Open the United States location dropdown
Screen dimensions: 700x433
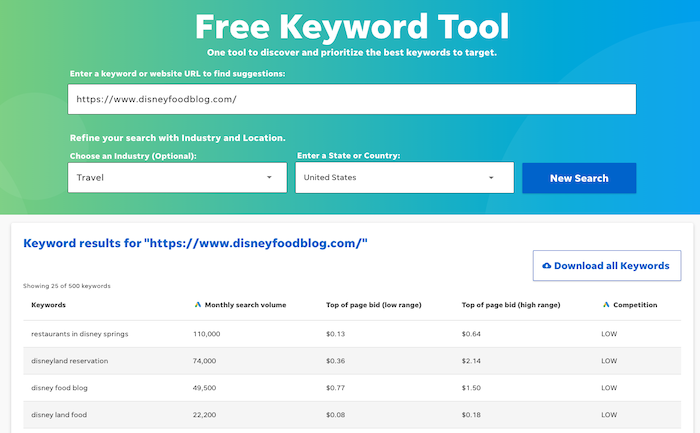404,178
